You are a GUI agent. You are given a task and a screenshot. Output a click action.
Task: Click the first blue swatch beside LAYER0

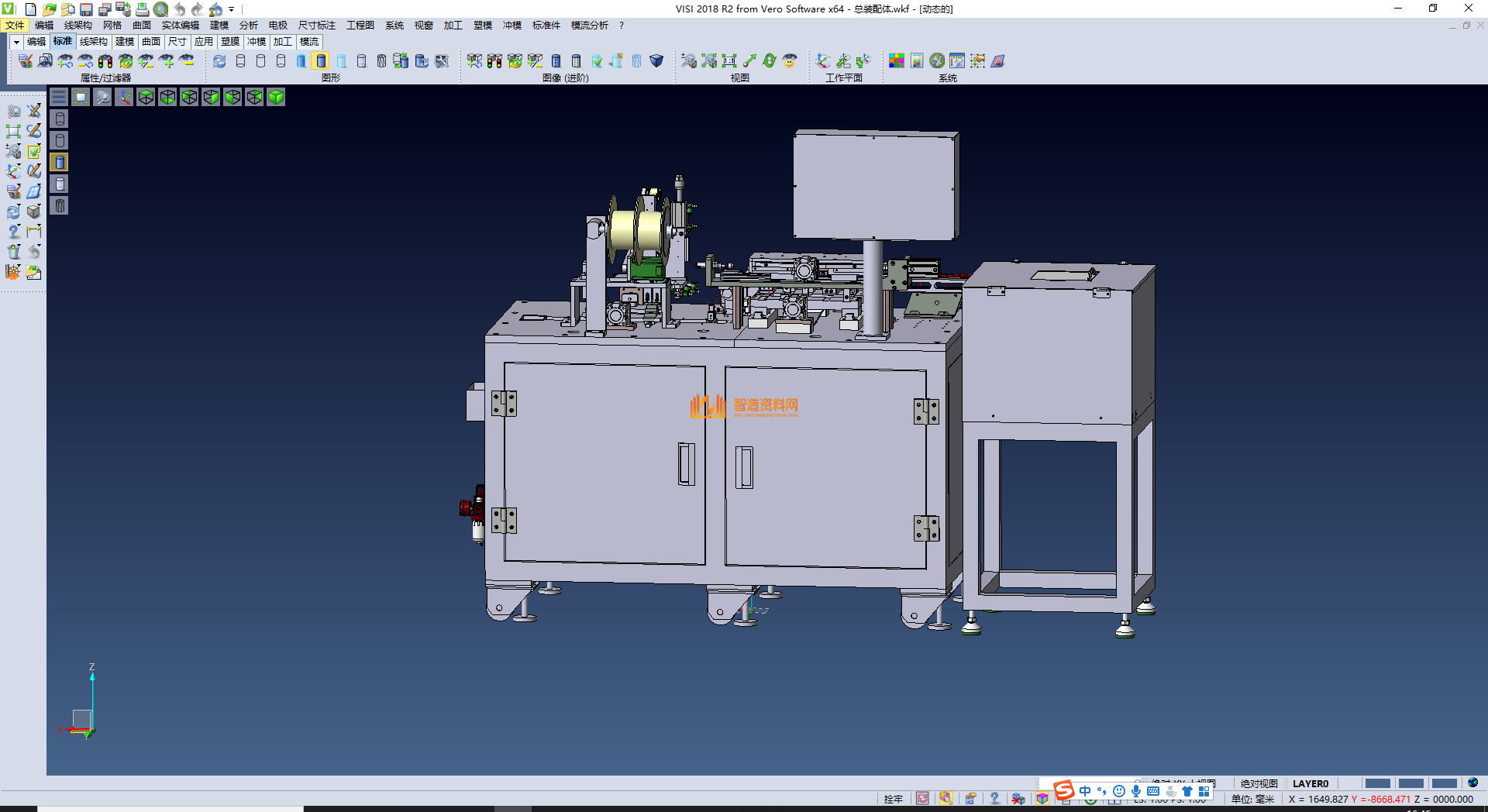pyautogui.click(x=1377, y=783)
